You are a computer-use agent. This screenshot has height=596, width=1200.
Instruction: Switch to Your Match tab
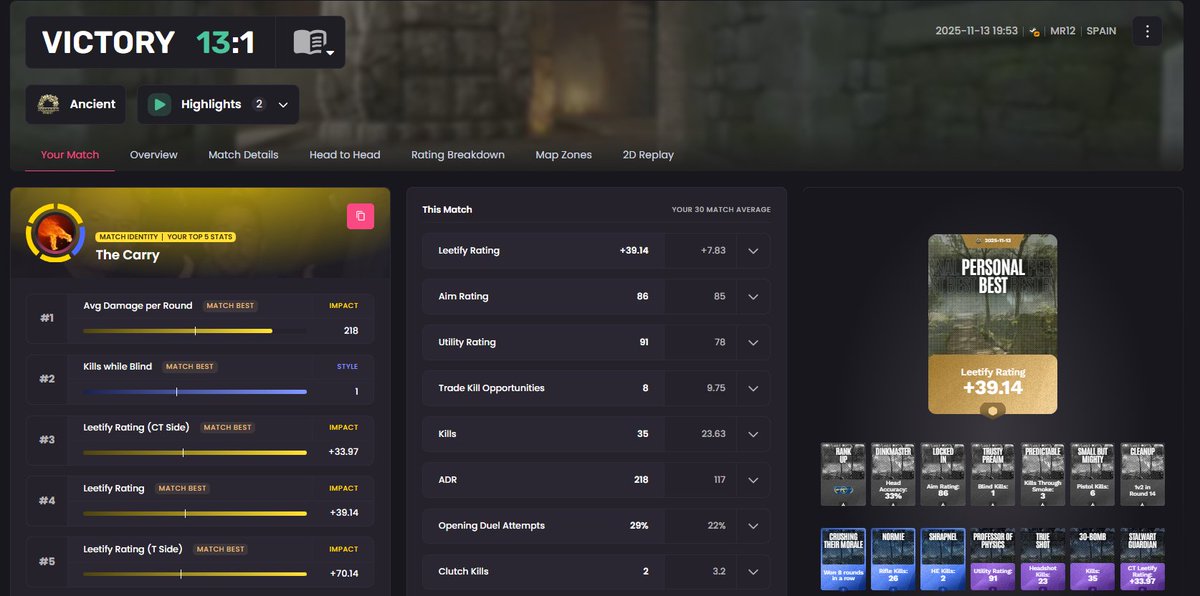point(70,155)
